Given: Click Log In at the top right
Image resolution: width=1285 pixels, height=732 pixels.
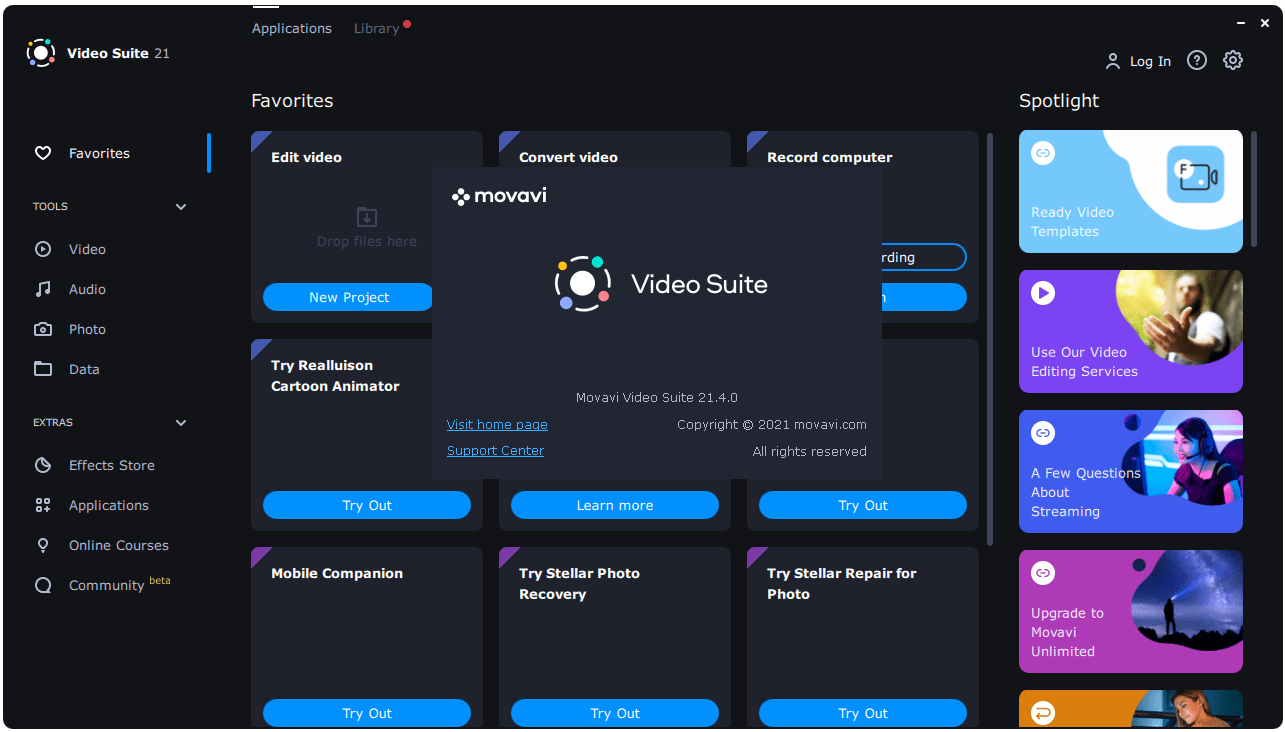Looking at the screenshot, I should [x=1138, y=61].
